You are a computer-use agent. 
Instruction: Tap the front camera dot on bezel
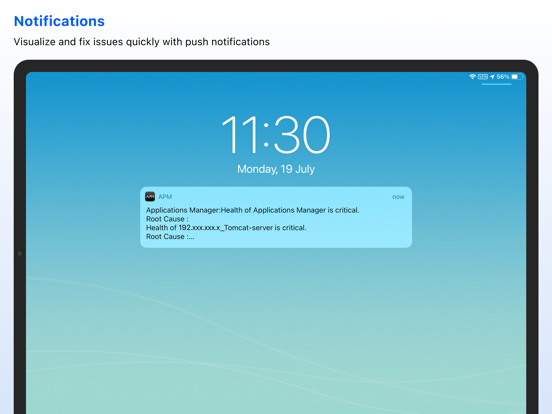click(x=20, y=253)
